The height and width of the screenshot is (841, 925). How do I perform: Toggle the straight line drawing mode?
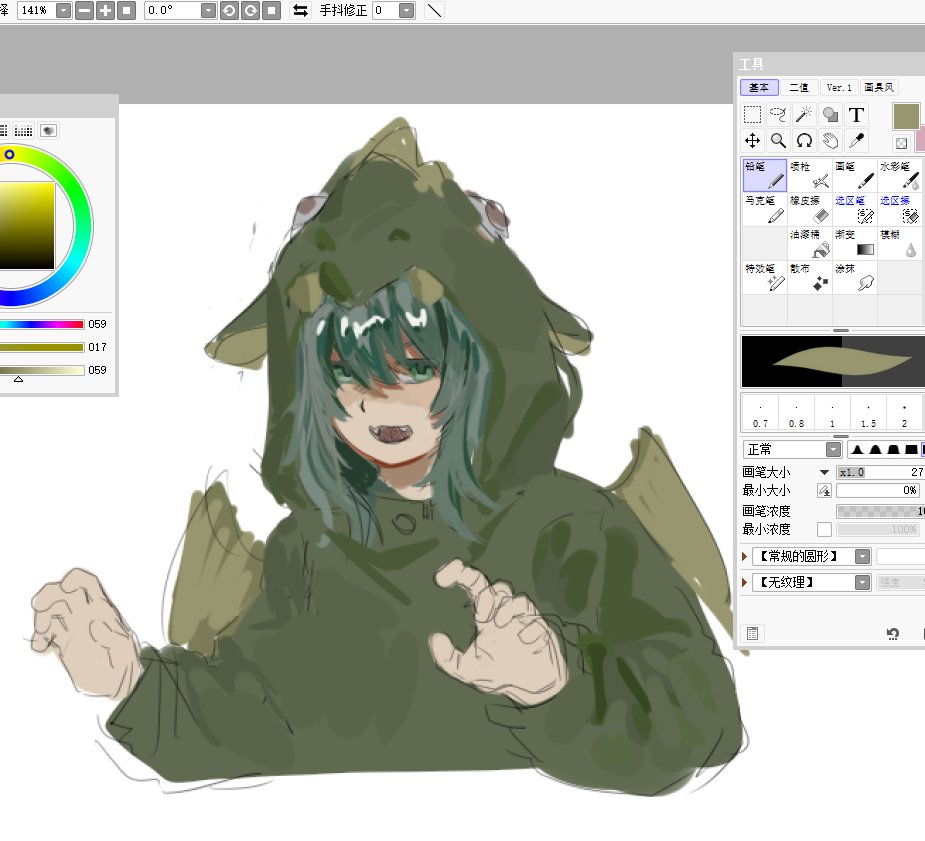(434, 11)
